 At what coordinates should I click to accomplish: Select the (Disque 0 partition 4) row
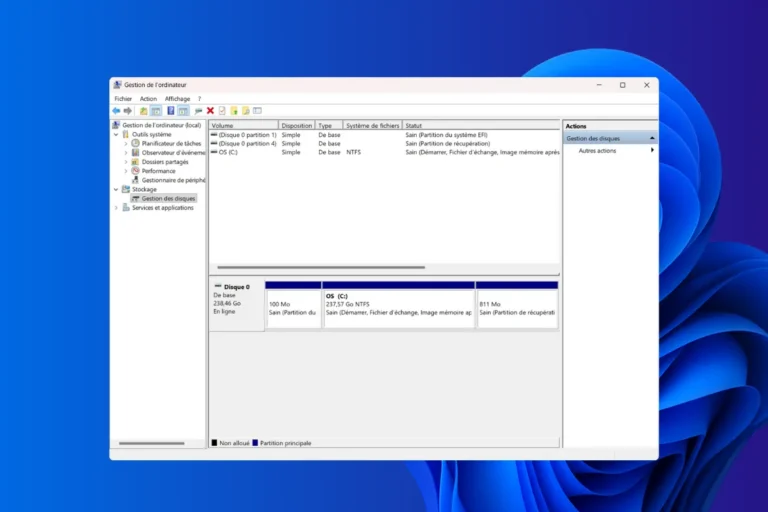click(384, 144)
